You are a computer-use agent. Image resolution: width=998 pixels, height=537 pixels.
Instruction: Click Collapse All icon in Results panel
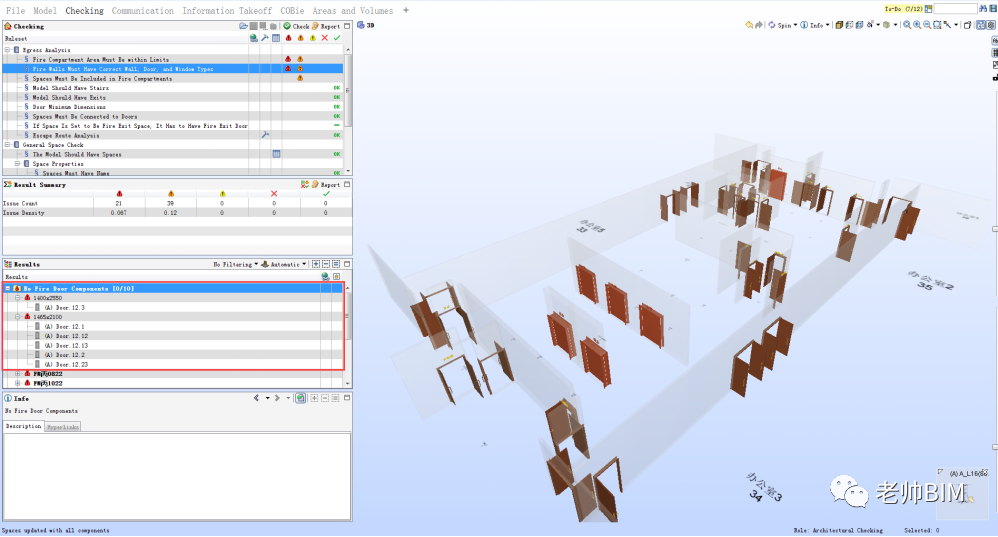pos(326,264)
